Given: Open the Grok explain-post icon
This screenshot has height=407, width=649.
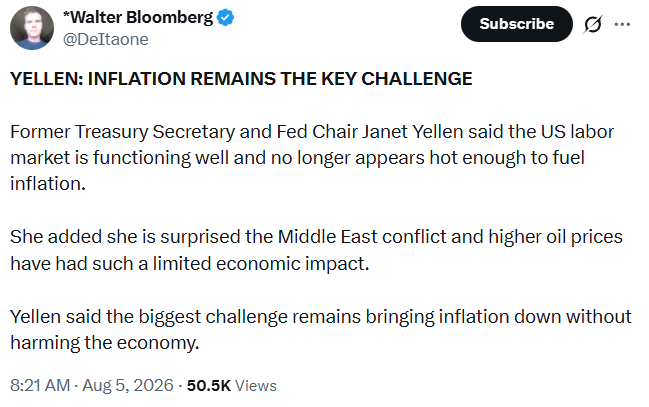Looking at the screenshot, I should (593, 24).
